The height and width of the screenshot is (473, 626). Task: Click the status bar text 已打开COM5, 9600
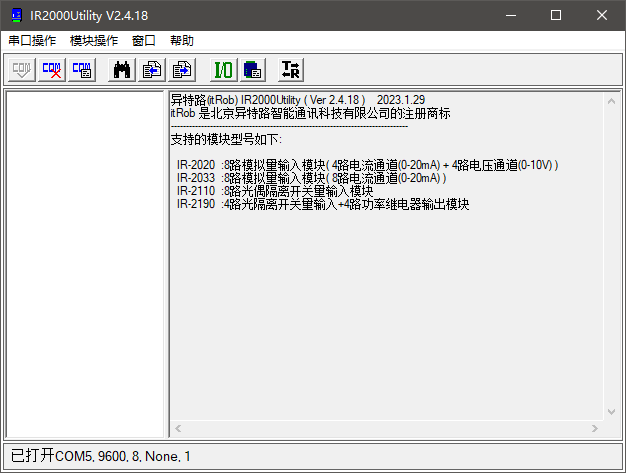101,456
